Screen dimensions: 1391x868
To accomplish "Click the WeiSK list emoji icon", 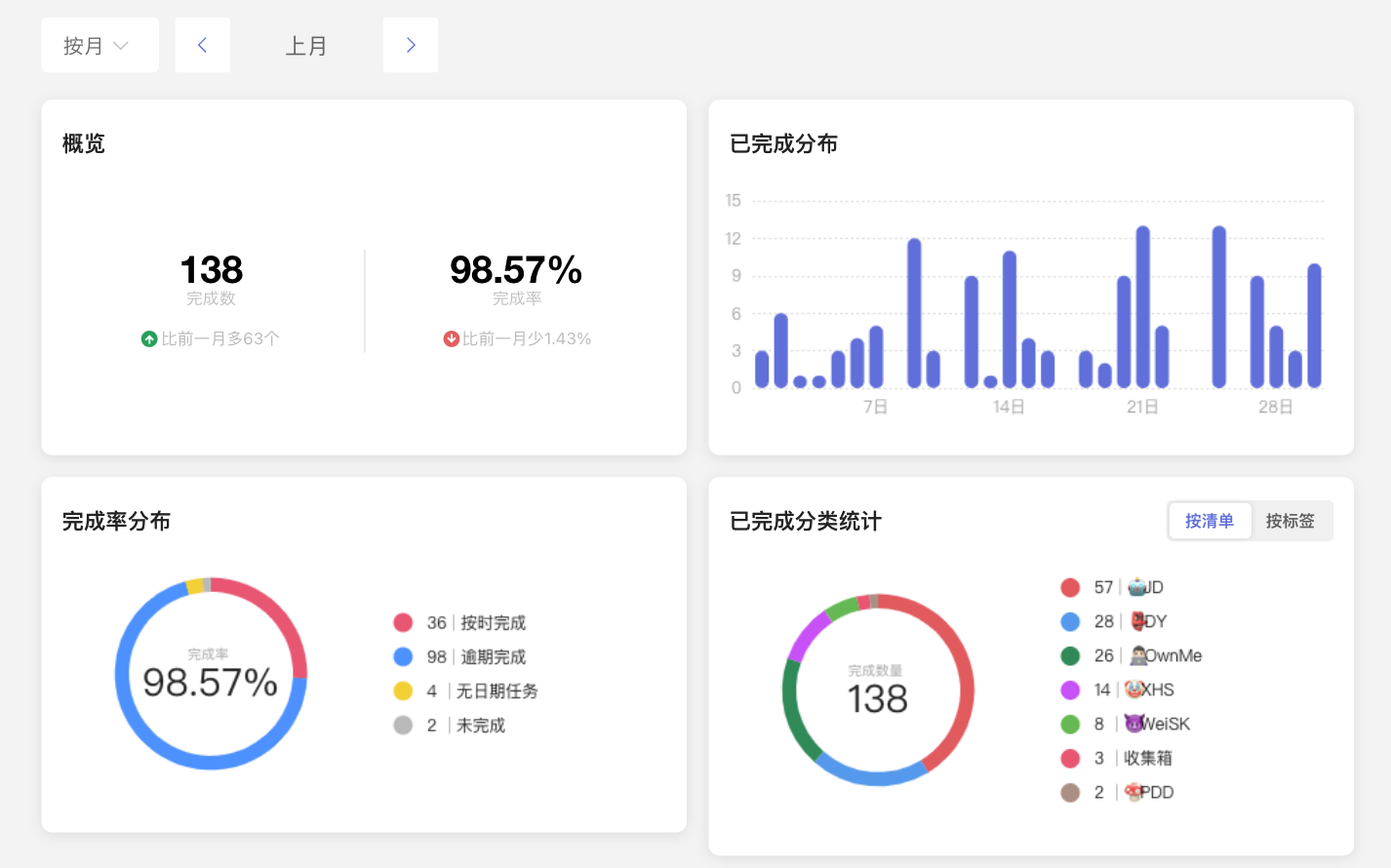I will tap(1133, 724).
